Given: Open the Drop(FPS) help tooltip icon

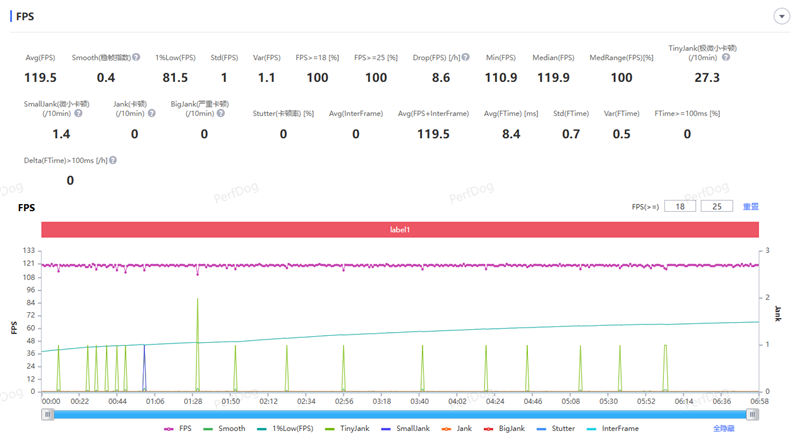Looking at the screenshot, I should 467,58.
